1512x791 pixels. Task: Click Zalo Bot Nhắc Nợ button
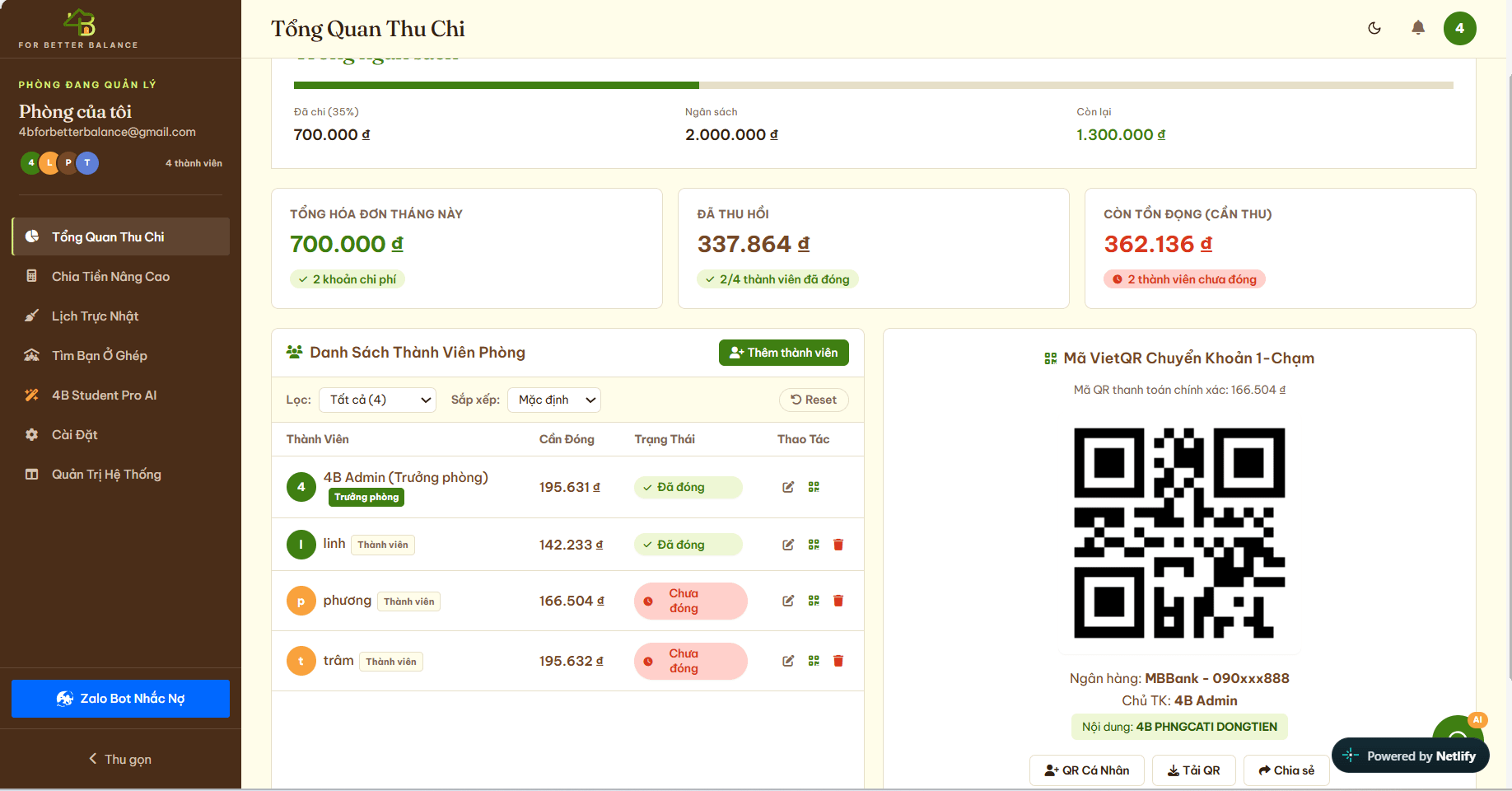[x=120, y=699]
